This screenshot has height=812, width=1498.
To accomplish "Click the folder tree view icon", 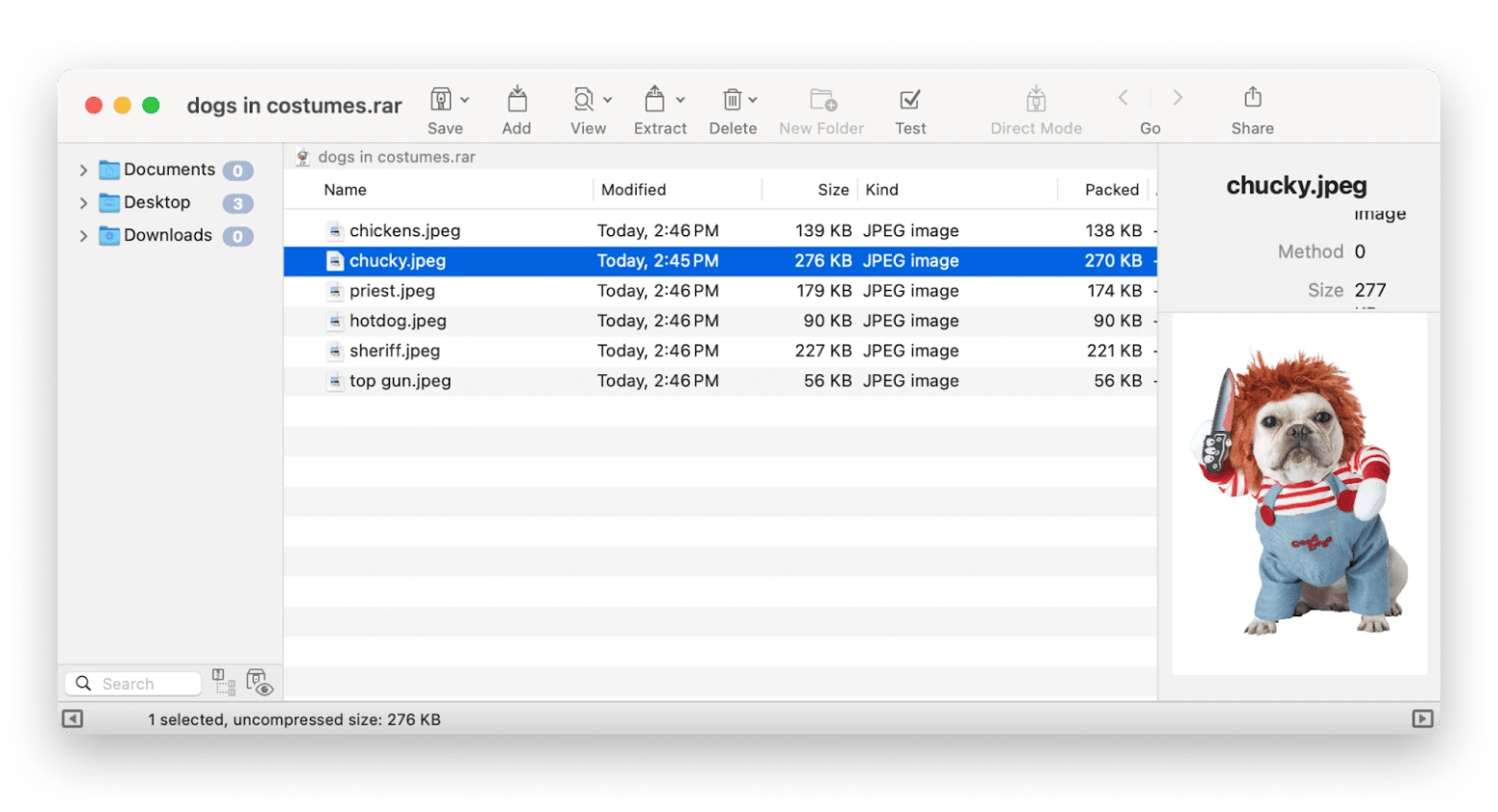I will [x=224, y=682].
